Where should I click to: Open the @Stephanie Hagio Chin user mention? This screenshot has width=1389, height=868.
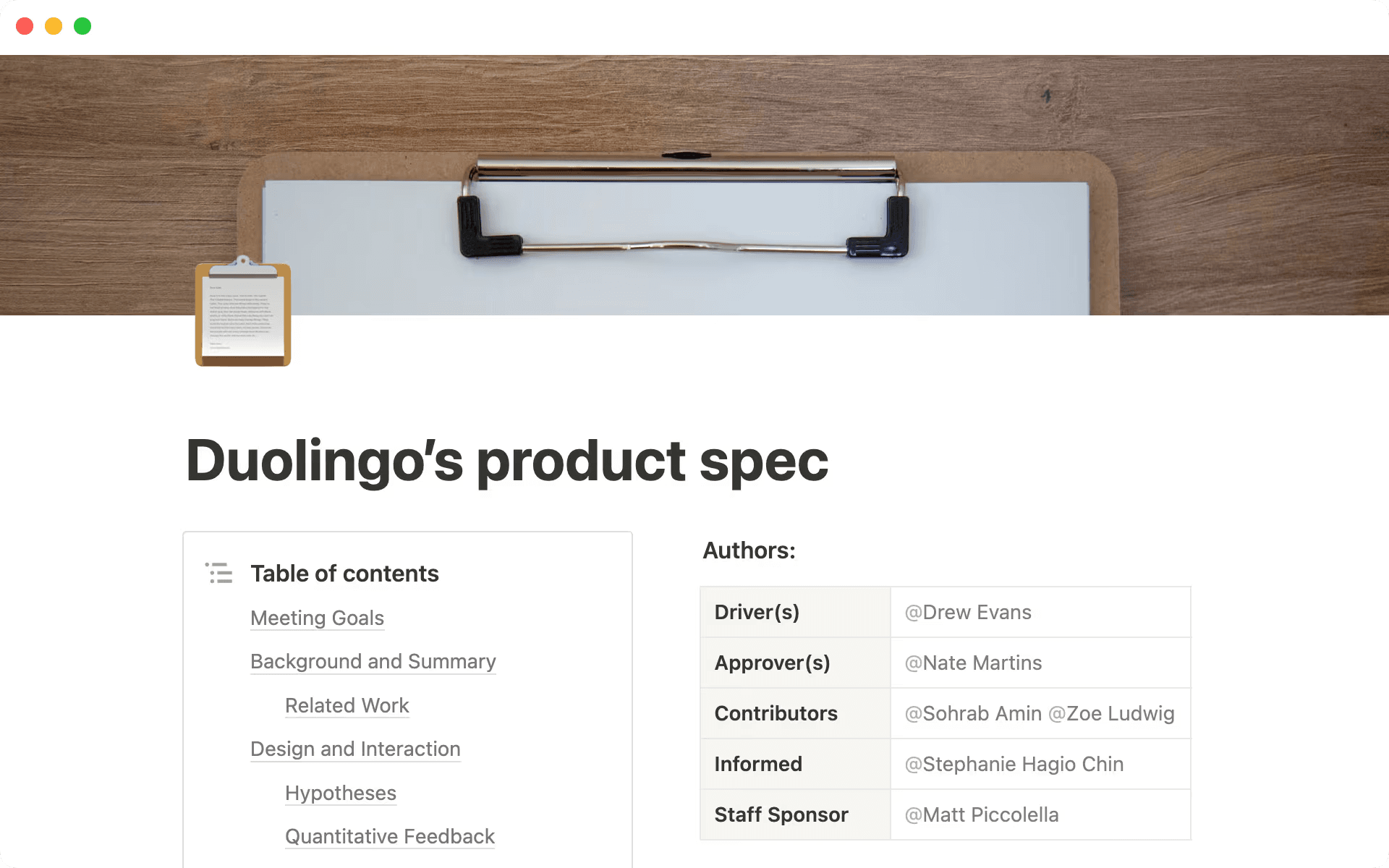pos(1014,764)
